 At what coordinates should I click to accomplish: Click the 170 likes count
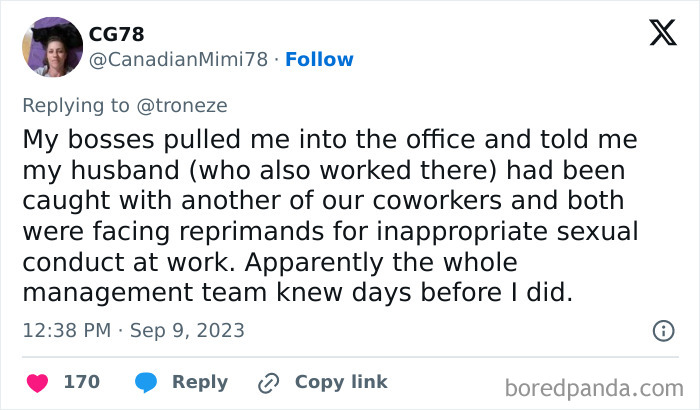(81, 382)
